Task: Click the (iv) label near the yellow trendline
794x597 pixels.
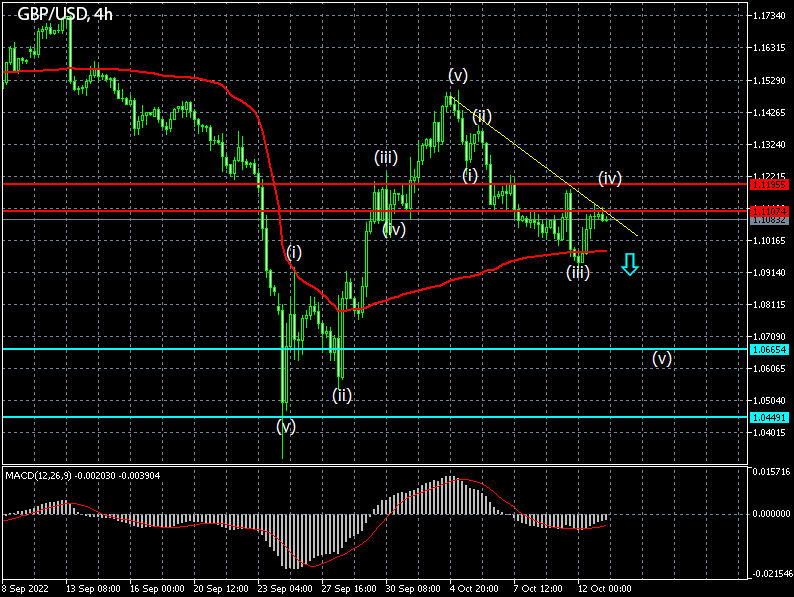Action: (x=610, y=178)
